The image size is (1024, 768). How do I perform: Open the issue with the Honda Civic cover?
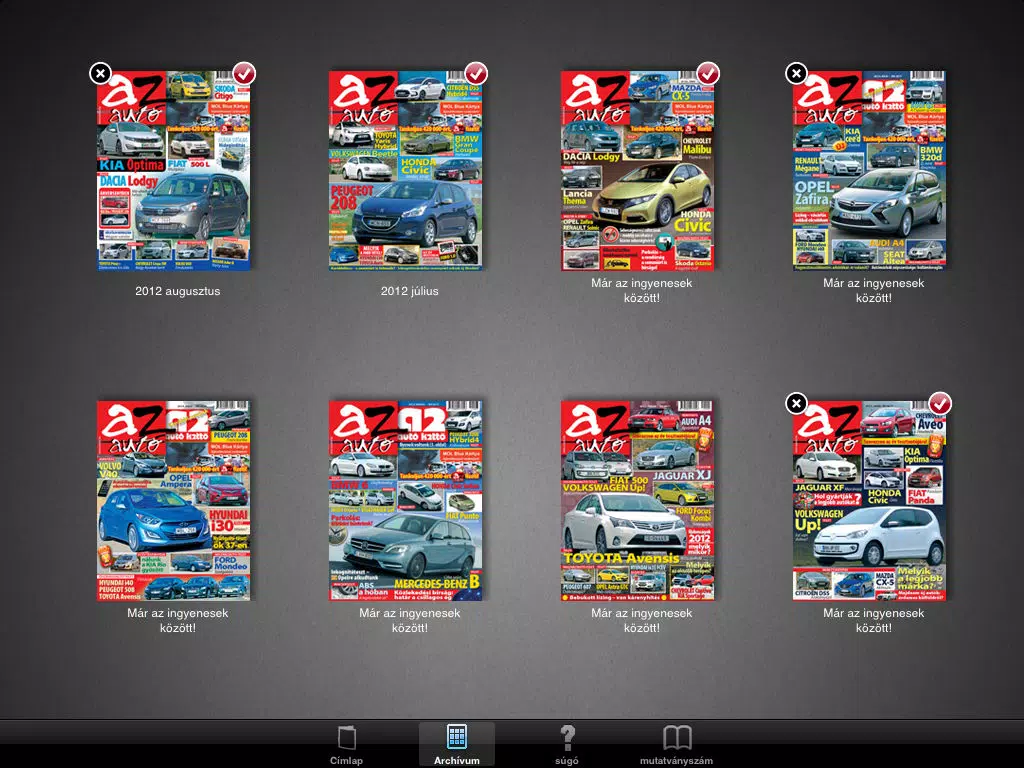click(x=637, y=171)
